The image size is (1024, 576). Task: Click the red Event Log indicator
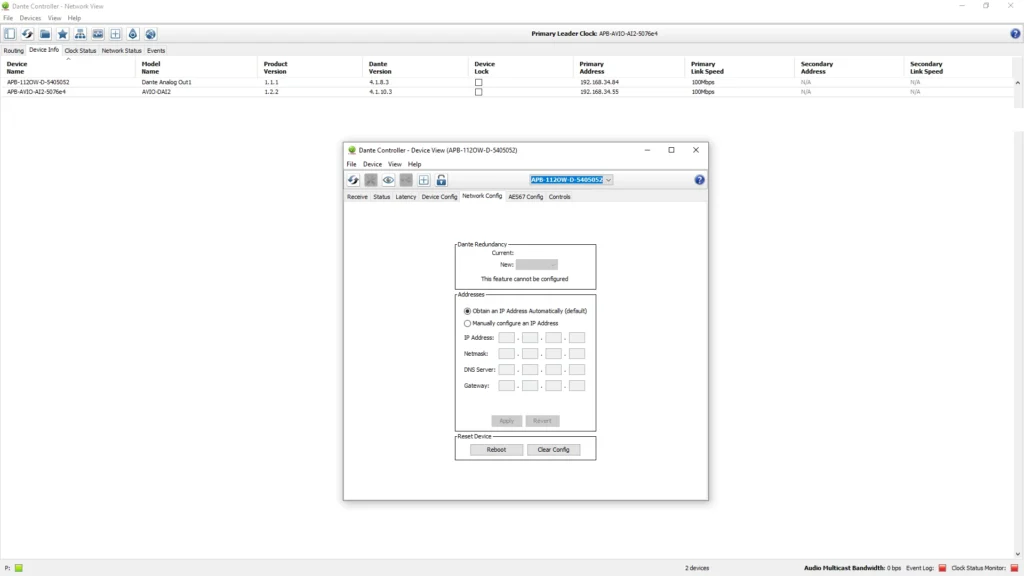click(x=942, y=568)
